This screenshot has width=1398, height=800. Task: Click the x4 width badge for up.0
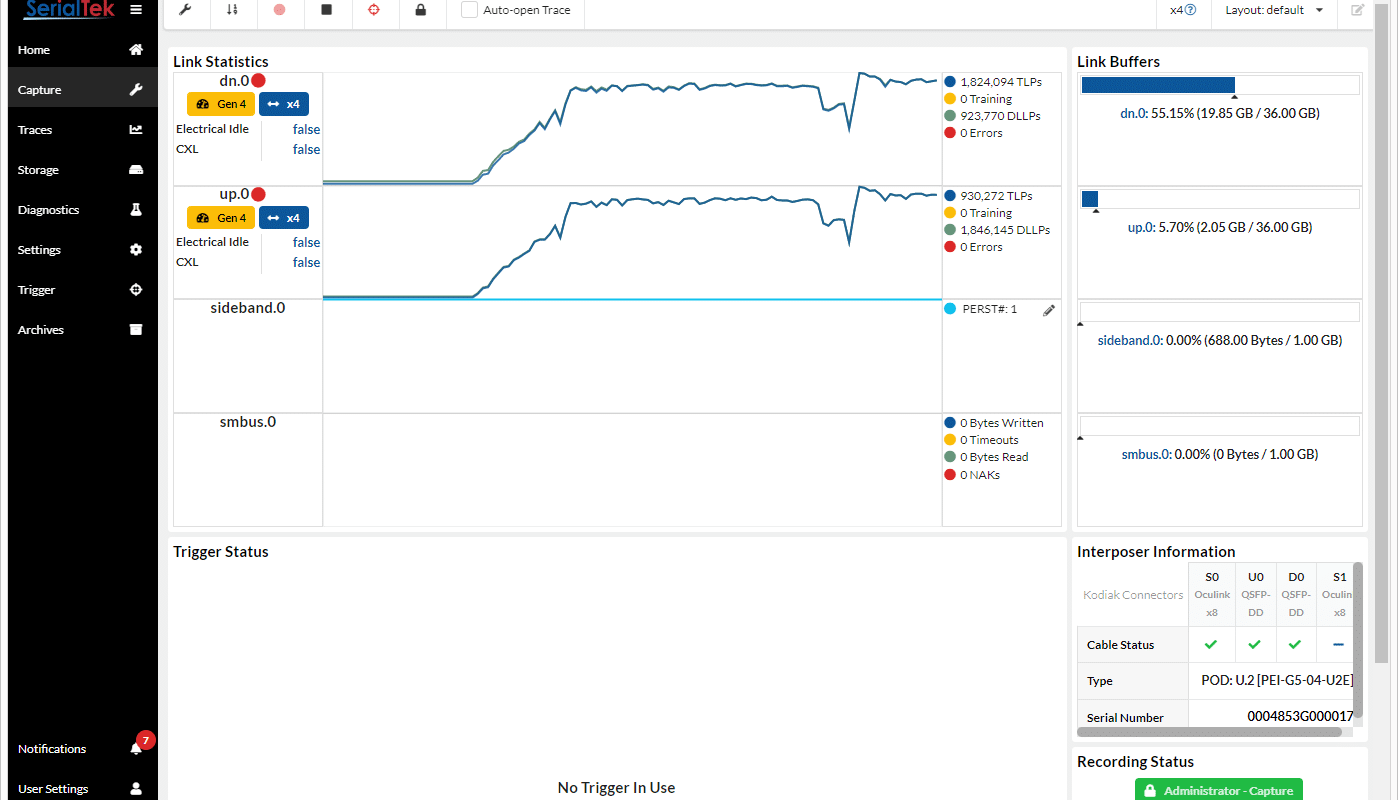pos(284,218)
